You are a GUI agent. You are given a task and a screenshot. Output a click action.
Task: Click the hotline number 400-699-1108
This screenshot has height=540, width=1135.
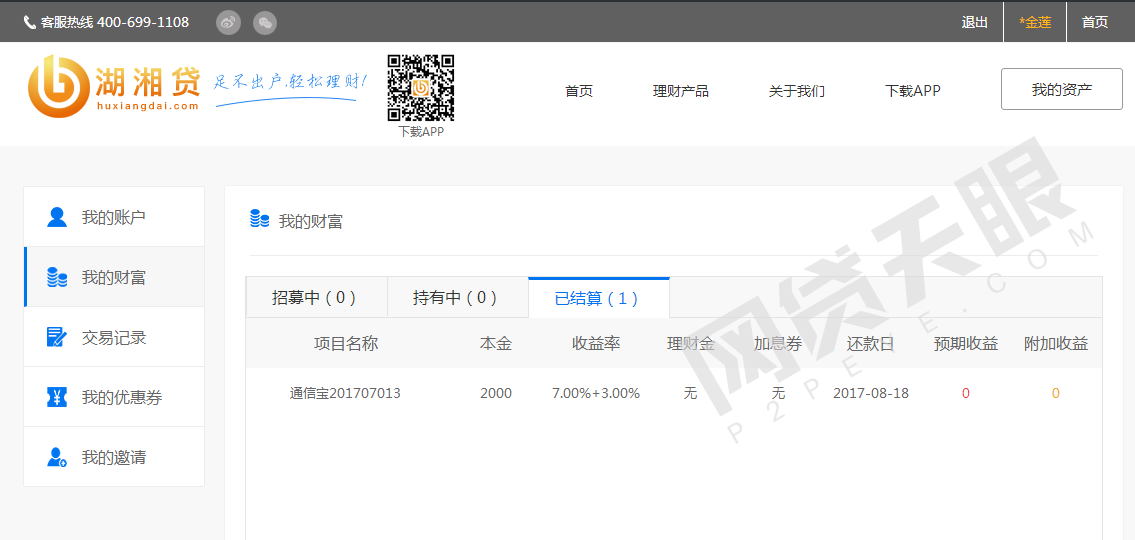tap(143, 22)
